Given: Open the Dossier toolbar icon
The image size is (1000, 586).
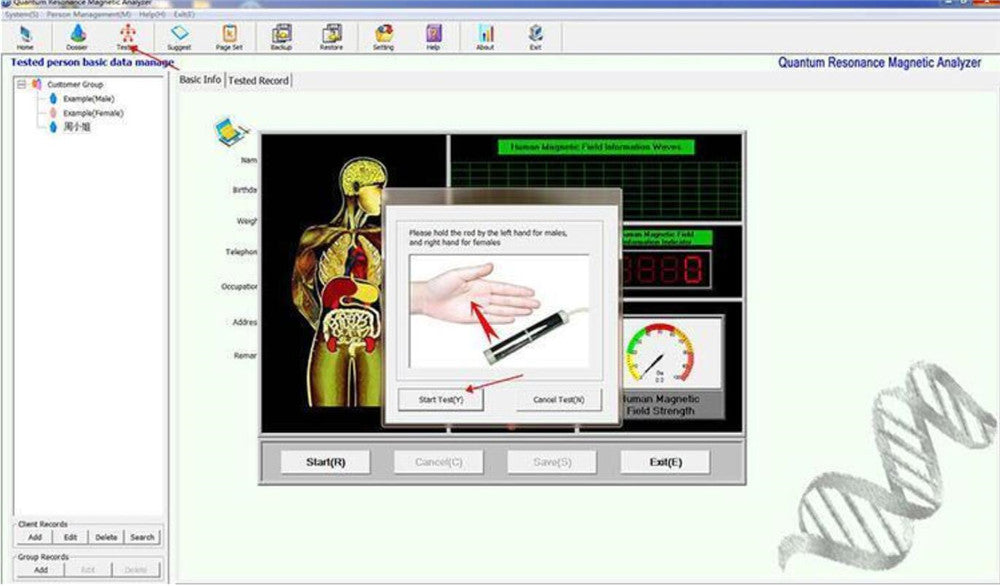Looking at the screenshot, I should [x=78, y=37].
